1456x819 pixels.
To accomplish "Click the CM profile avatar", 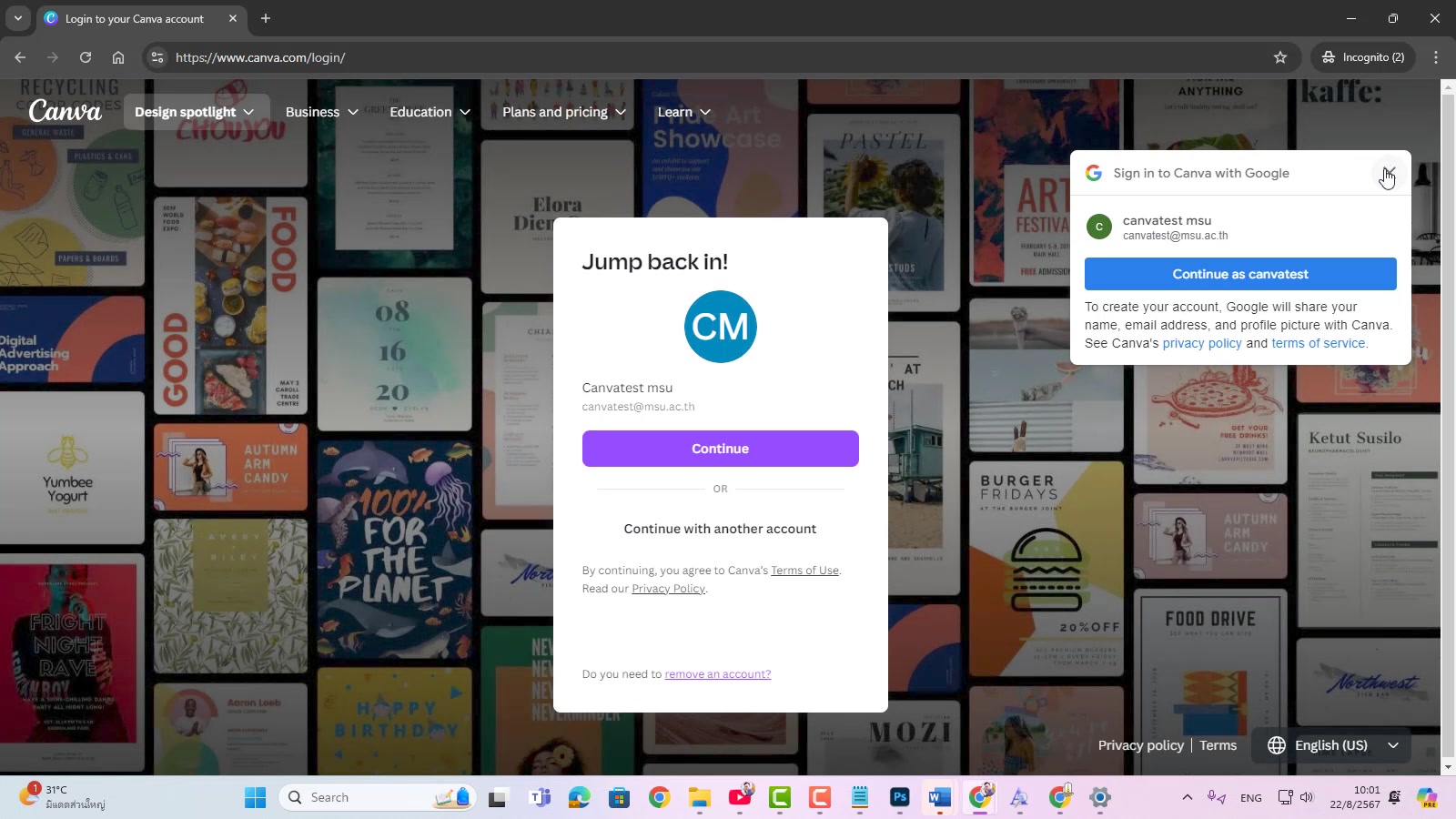I will [x=720, y=327].
